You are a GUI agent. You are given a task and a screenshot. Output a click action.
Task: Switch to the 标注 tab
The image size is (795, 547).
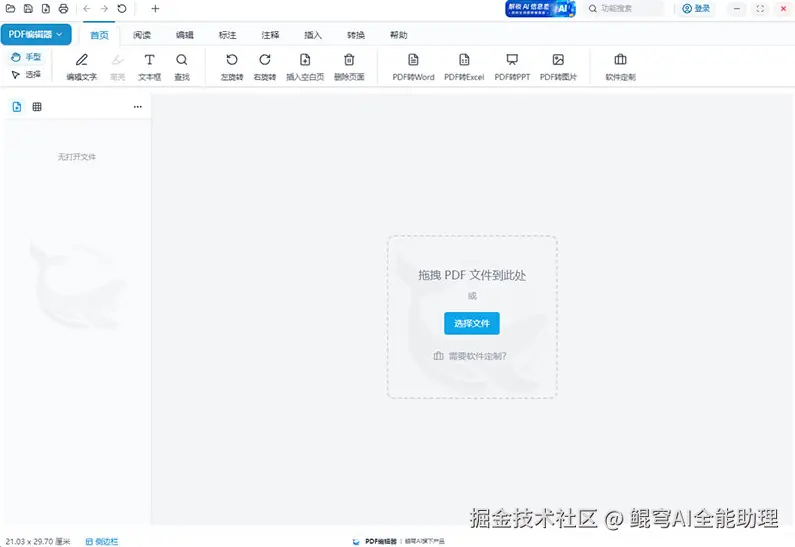tap(228, 35)
